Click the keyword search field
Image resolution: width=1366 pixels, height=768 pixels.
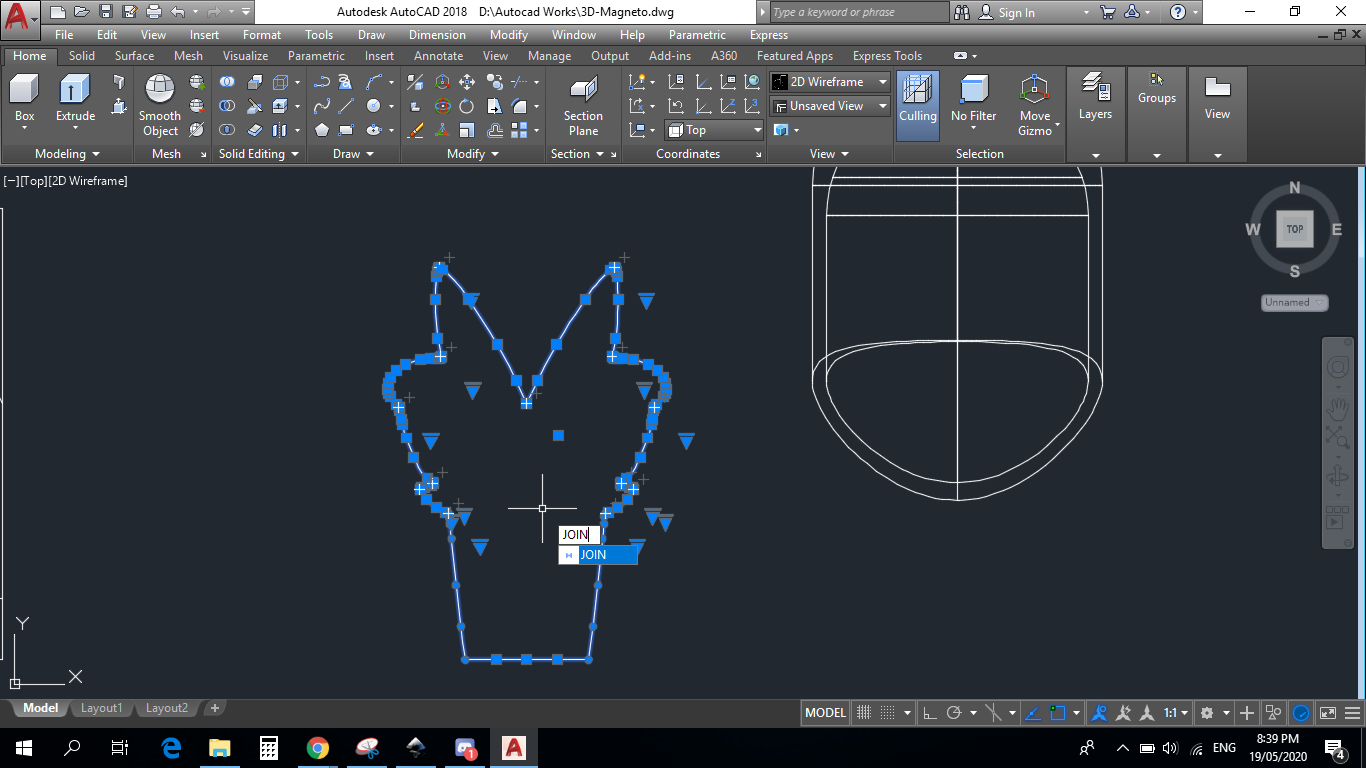pyautogui.click(x=858, y=12)
